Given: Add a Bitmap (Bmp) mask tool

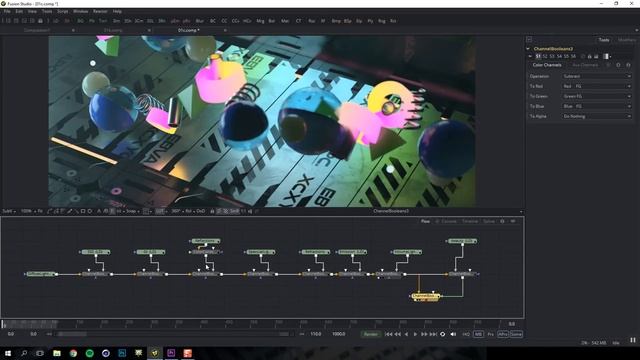Looking at the screenshot, I should 336,21.
